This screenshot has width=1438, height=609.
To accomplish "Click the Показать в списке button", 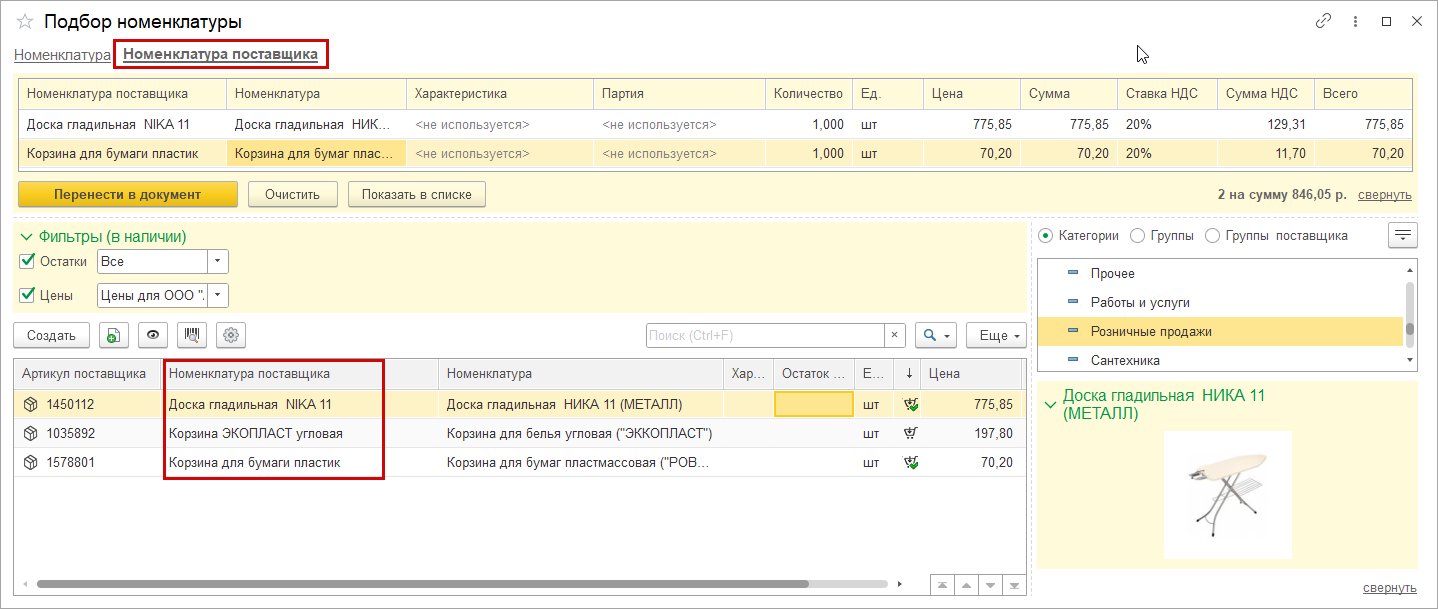I will (x=417, y=194).
